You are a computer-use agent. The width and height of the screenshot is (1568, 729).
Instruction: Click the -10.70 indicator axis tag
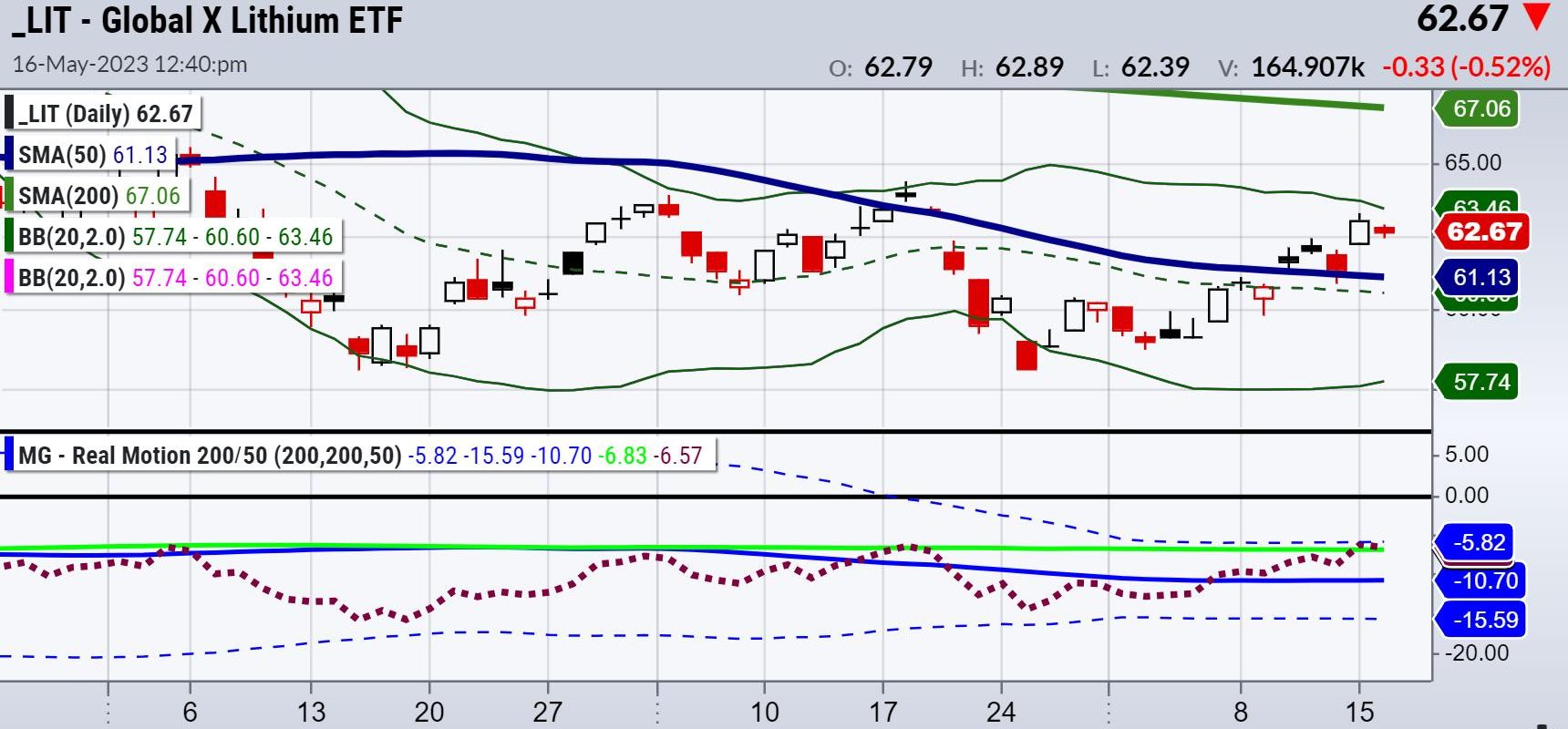[x=1480, y=580]
